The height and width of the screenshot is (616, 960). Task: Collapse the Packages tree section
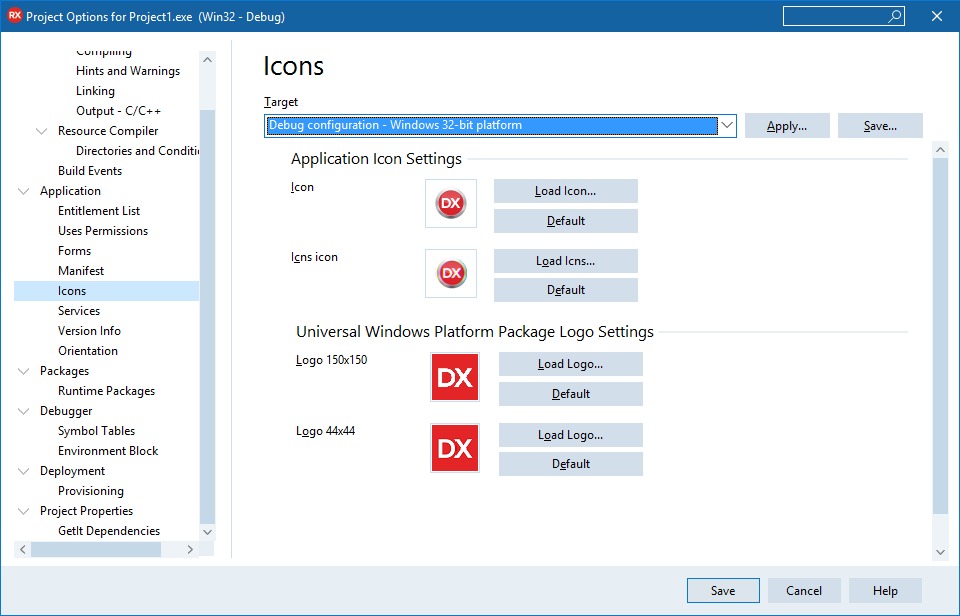tap(23, 370)
